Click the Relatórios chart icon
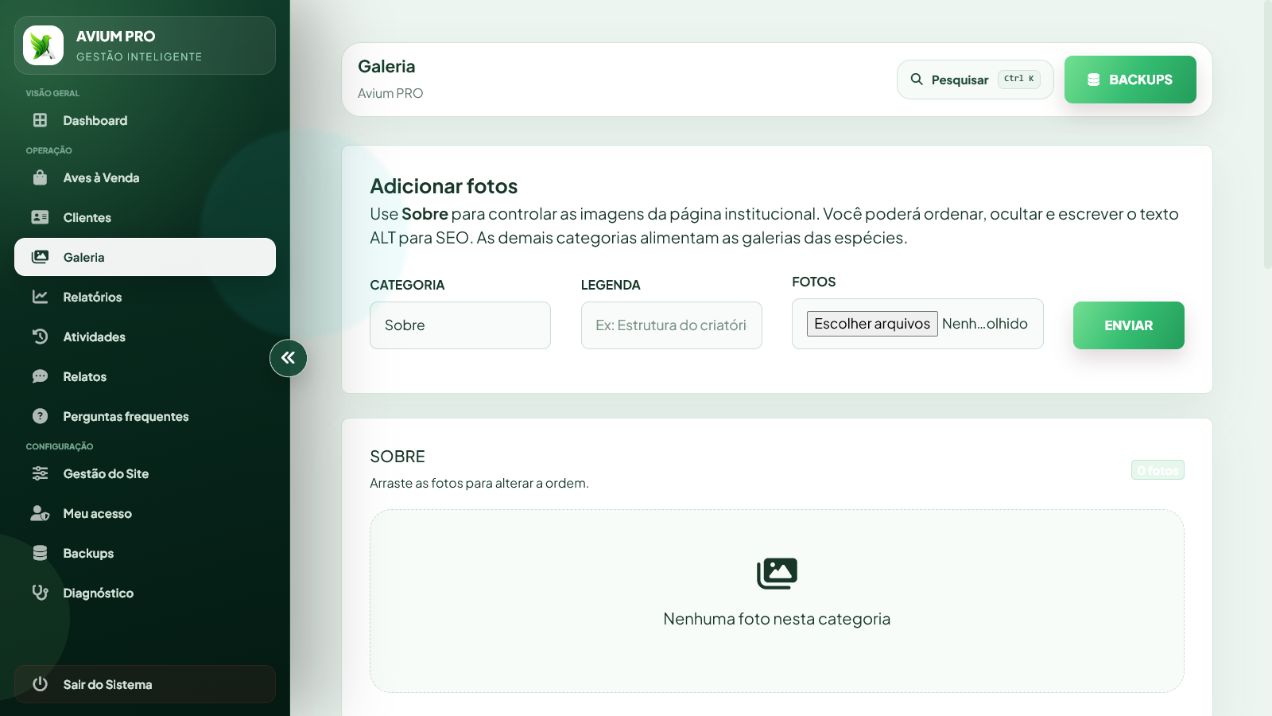The width and height of the screenshot is (1272, 716). 40,297
